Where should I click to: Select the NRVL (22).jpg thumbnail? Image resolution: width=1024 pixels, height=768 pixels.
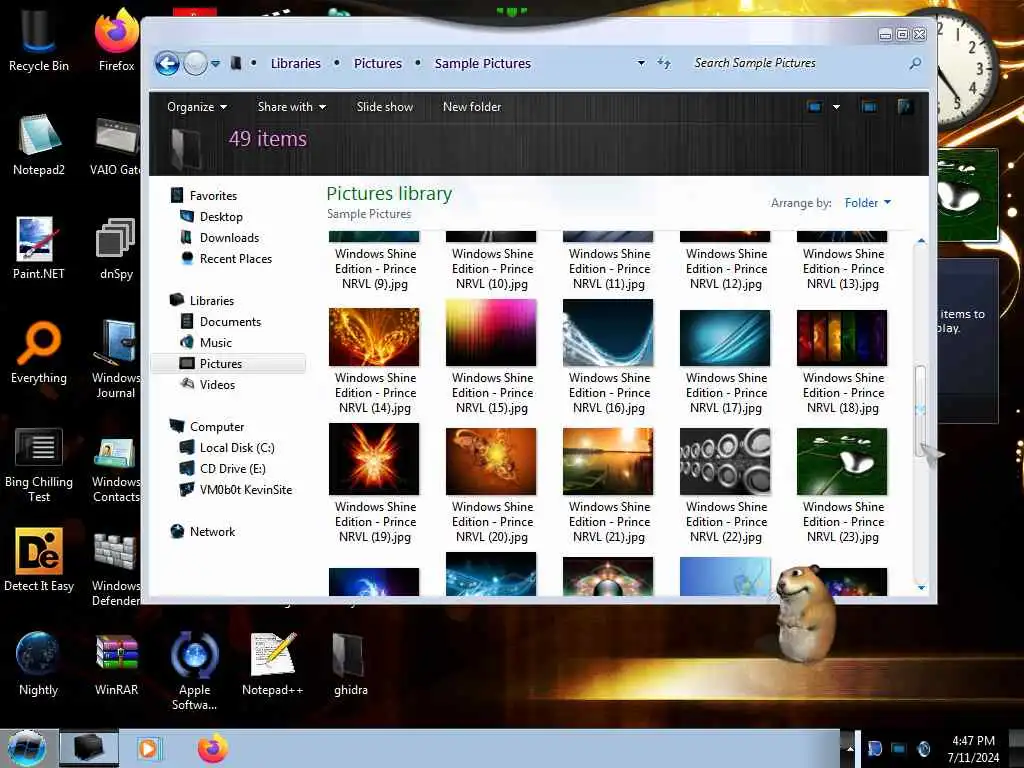725,461
